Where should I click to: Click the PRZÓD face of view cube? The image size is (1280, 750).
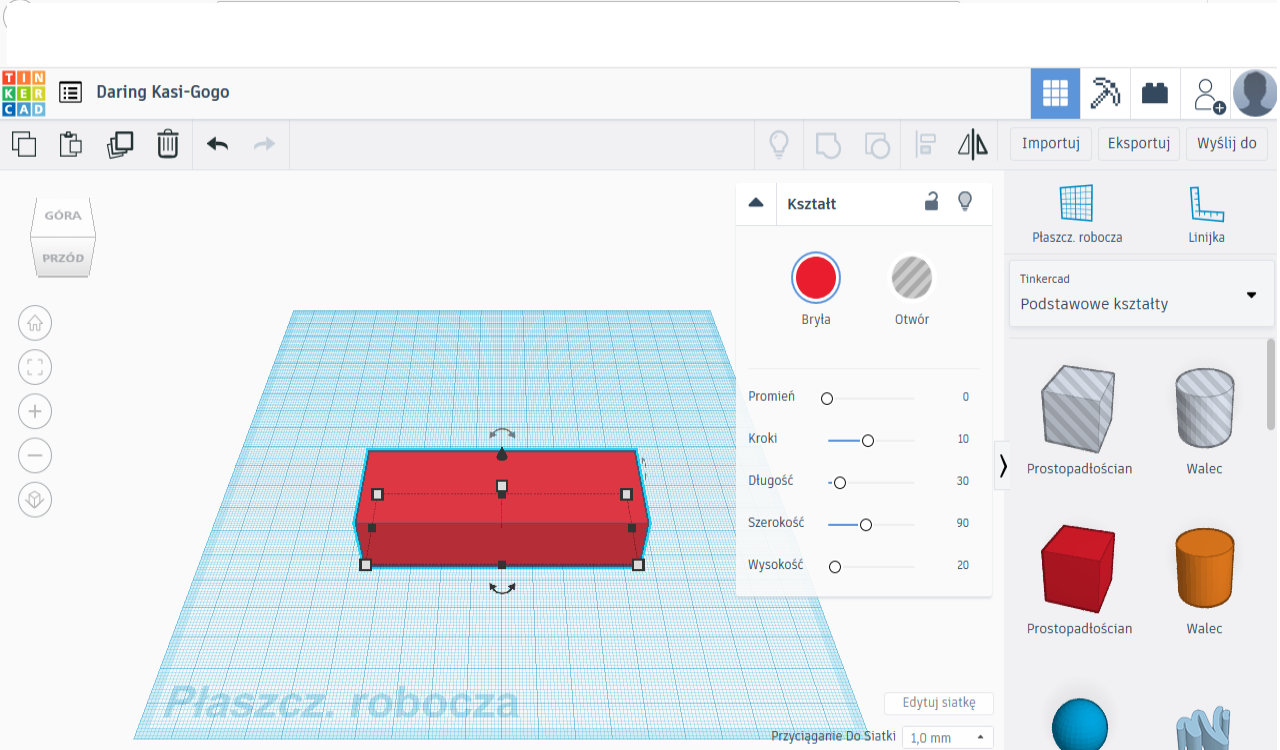point(63,258)
